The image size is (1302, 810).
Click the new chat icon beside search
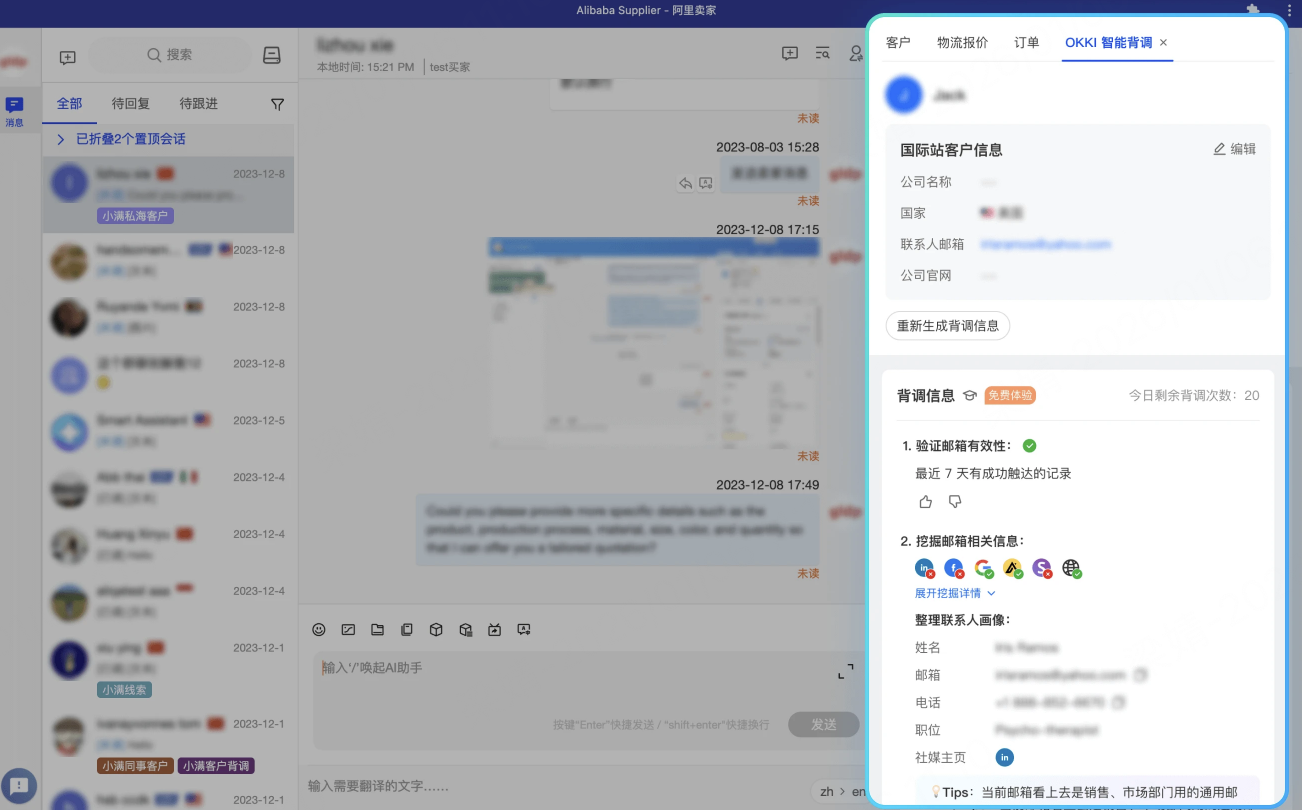(x=68, y=57)
